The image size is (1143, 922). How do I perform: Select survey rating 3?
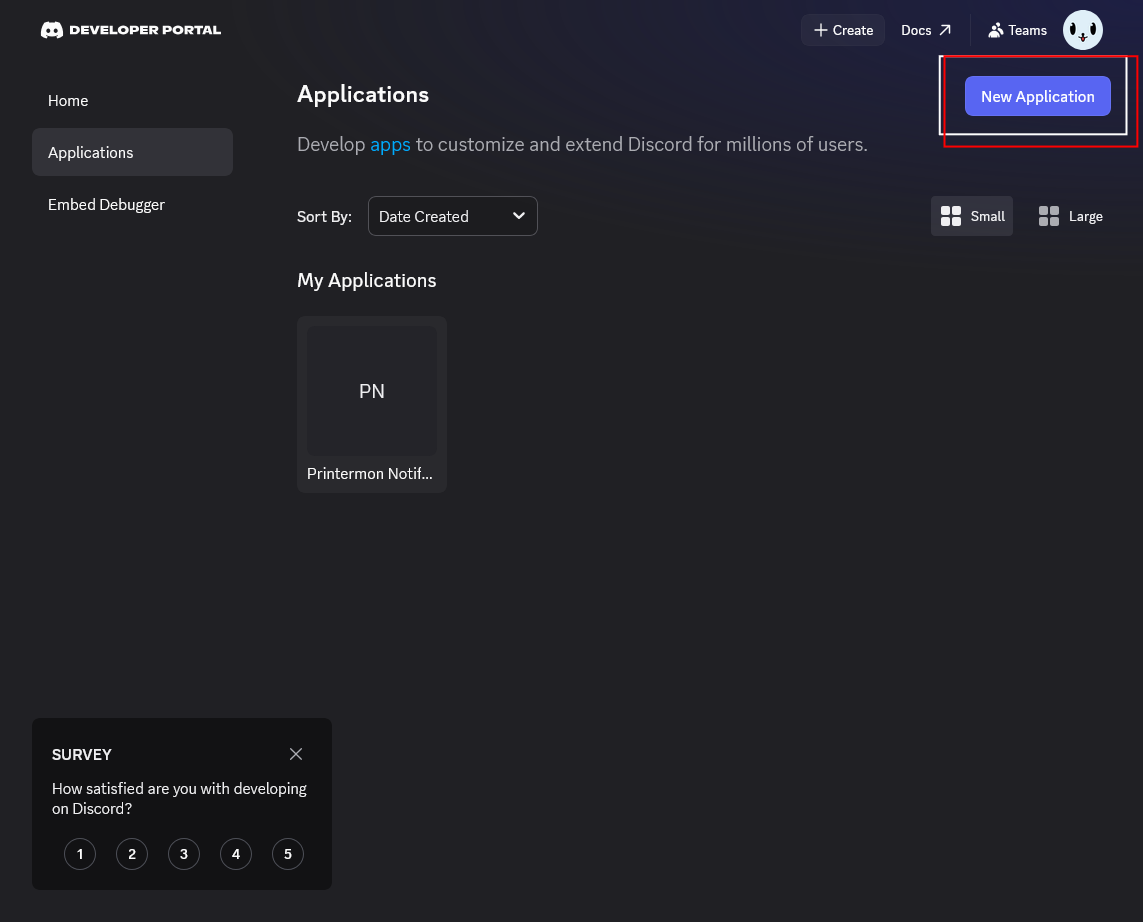184,854
